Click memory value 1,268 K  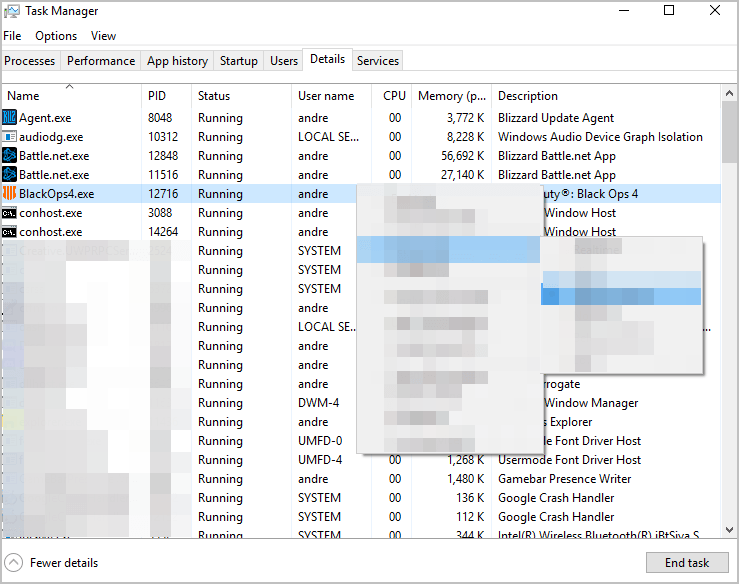point(466,460)
